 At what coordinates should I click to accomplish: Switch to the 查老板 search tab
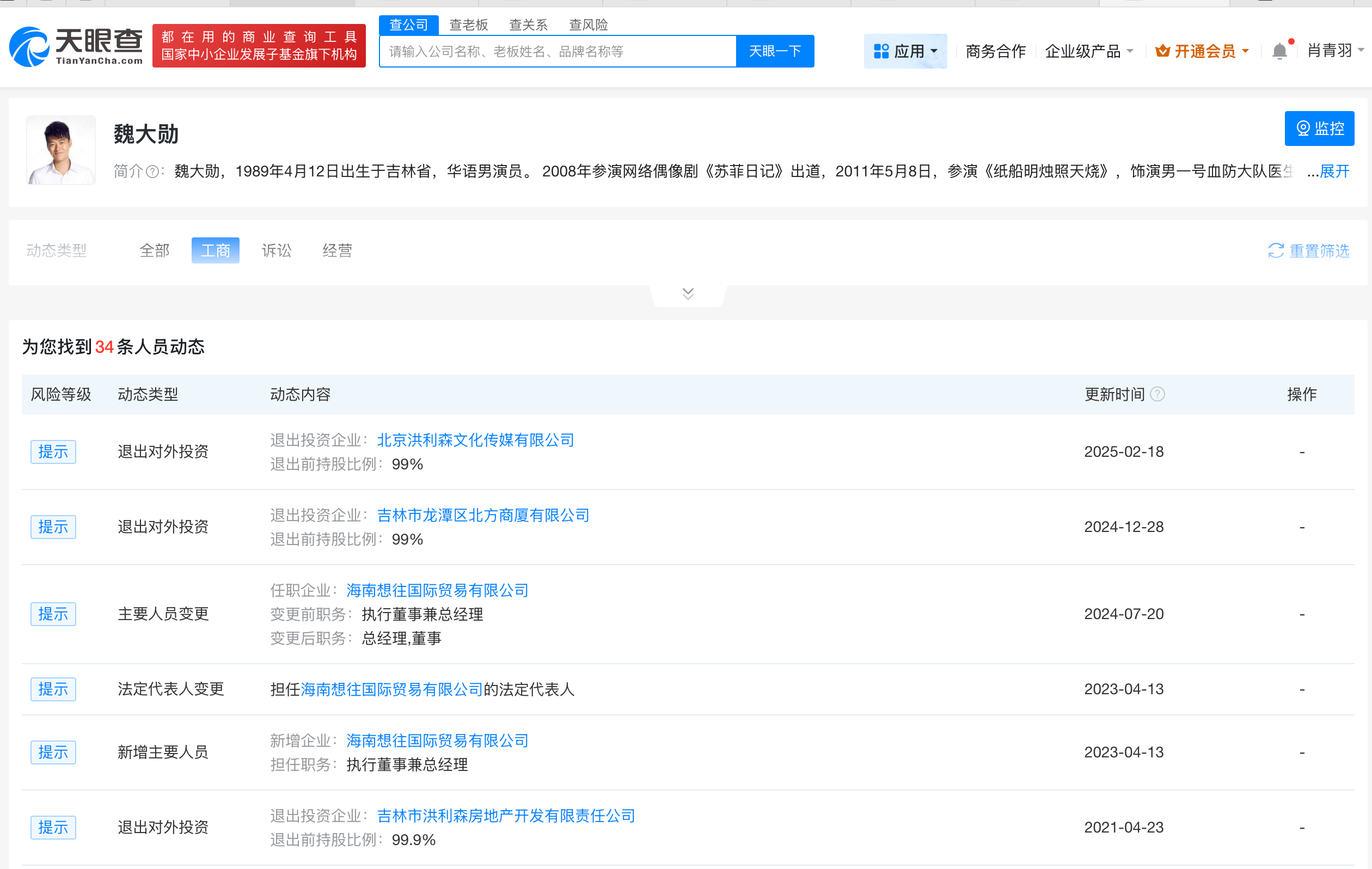468,24
